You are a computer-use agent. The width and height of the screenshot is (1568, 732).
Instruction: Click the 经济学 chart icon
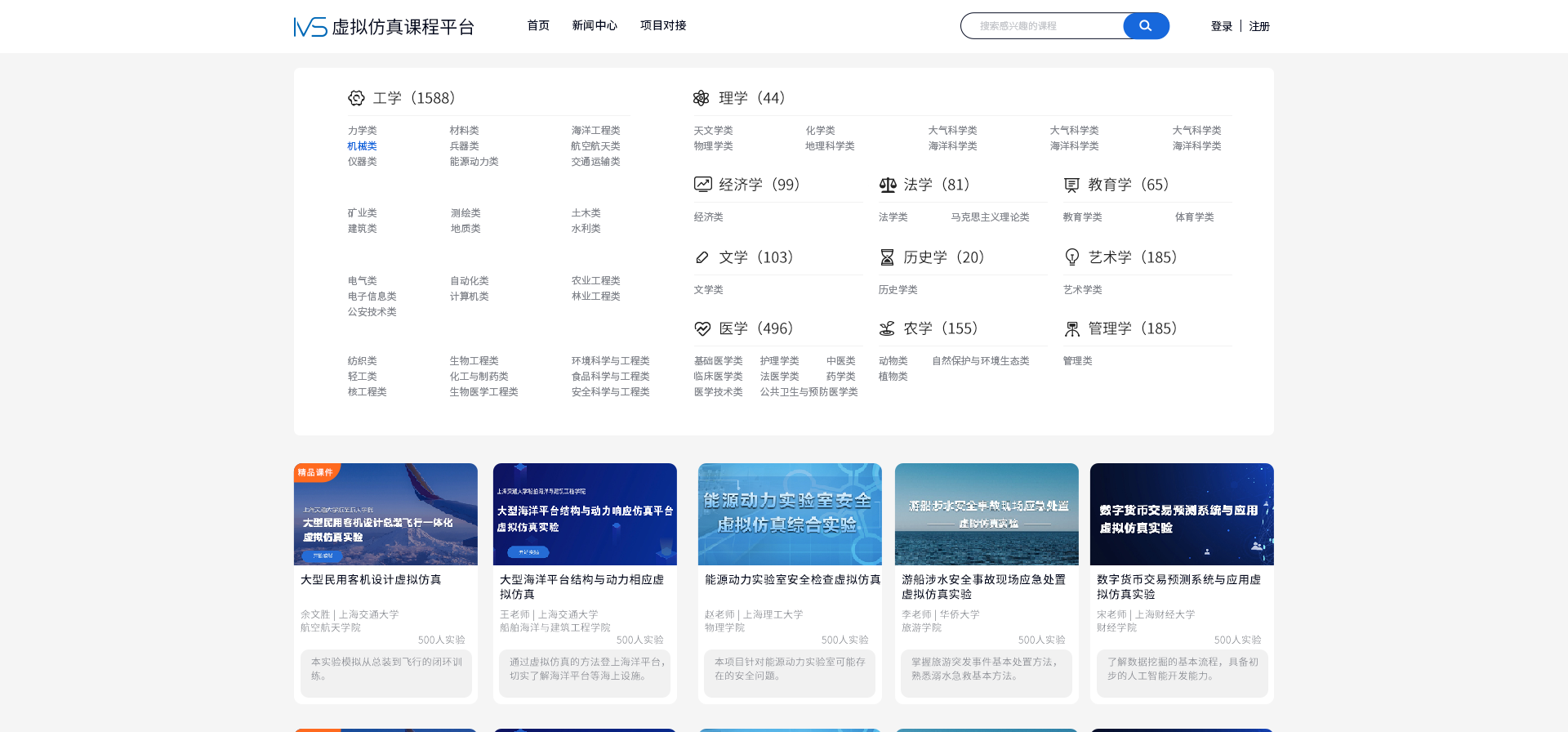[702, 185]
